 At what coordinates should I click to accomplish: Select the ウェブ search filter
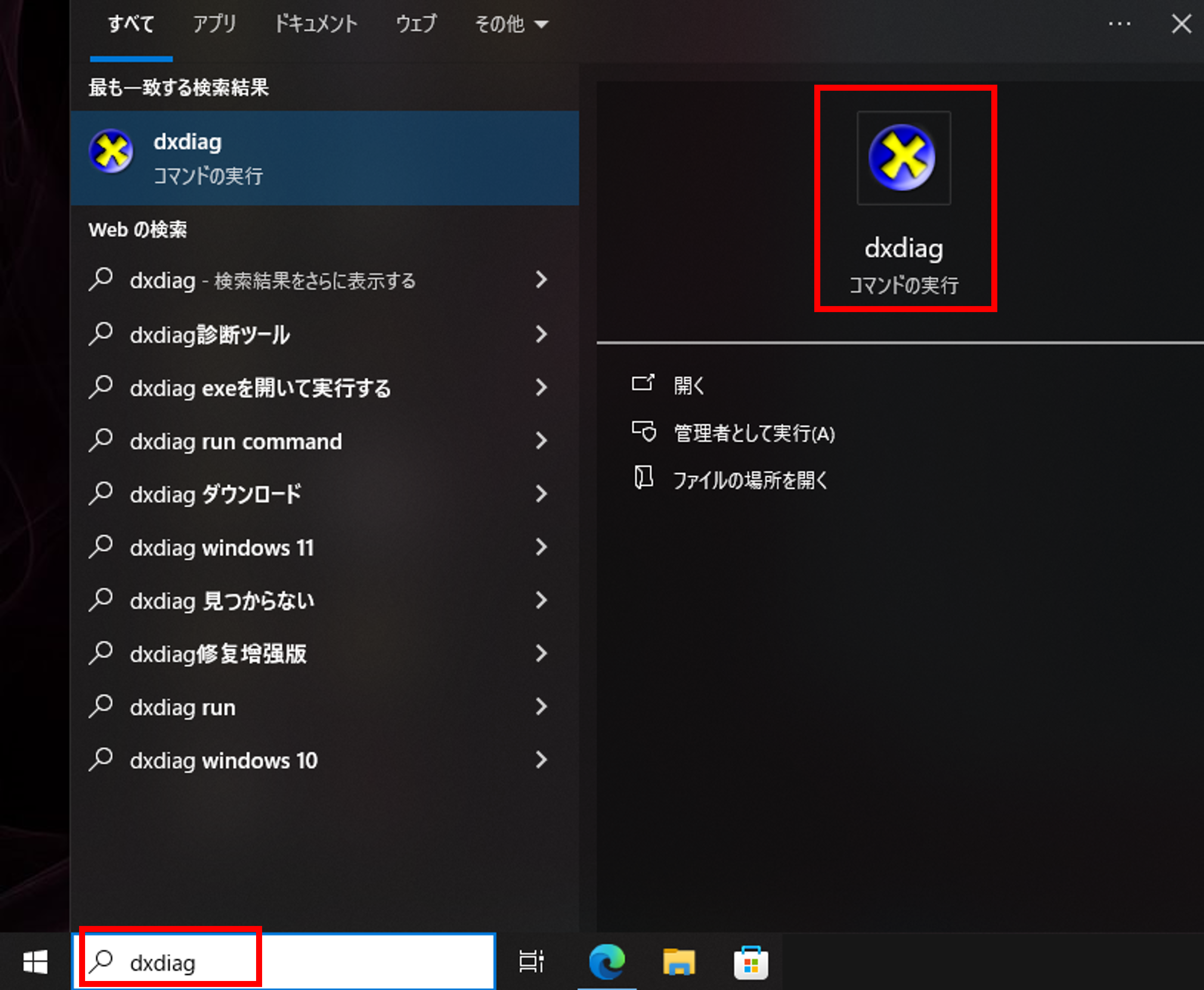(416, 24)
